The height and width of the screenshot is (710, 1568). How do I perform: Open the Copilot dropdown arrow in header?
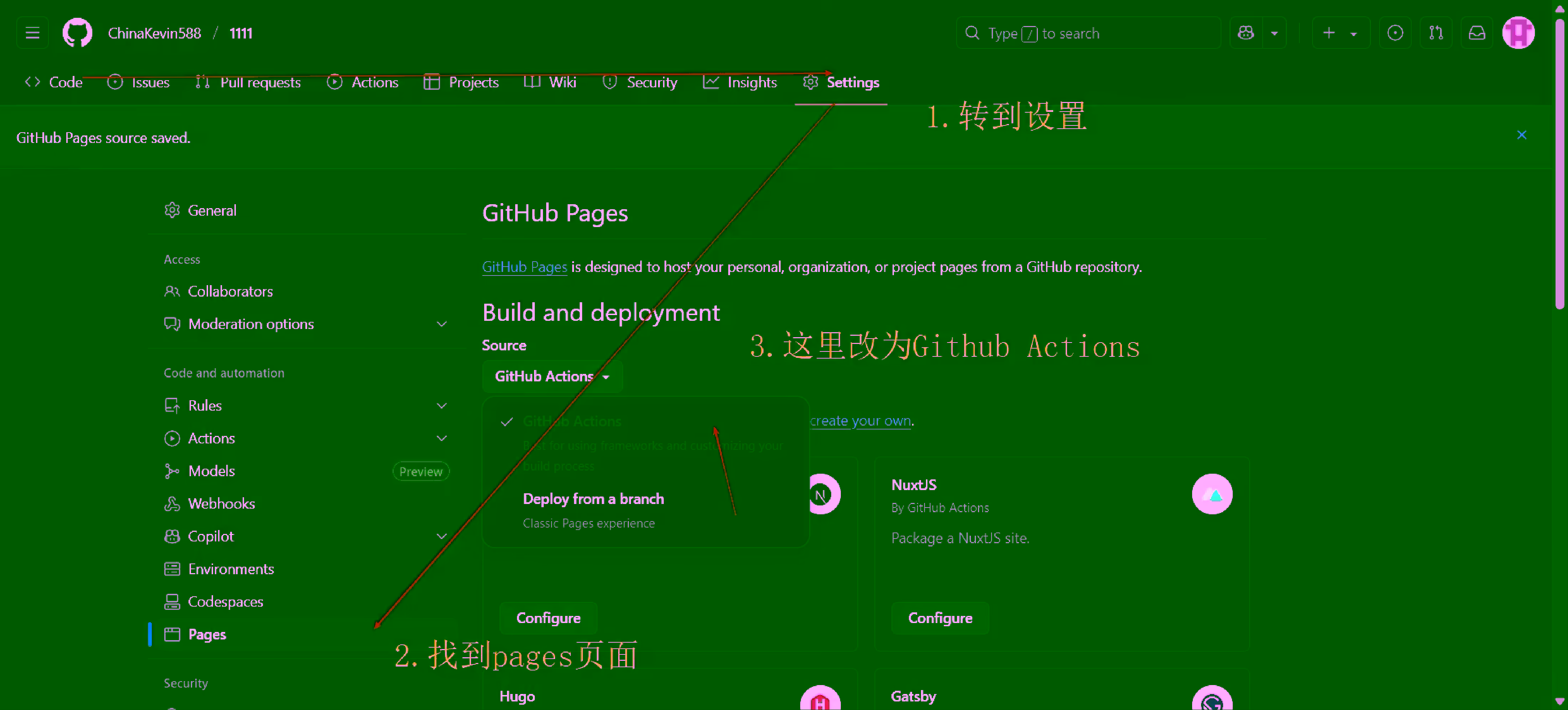pos(1274,34)
